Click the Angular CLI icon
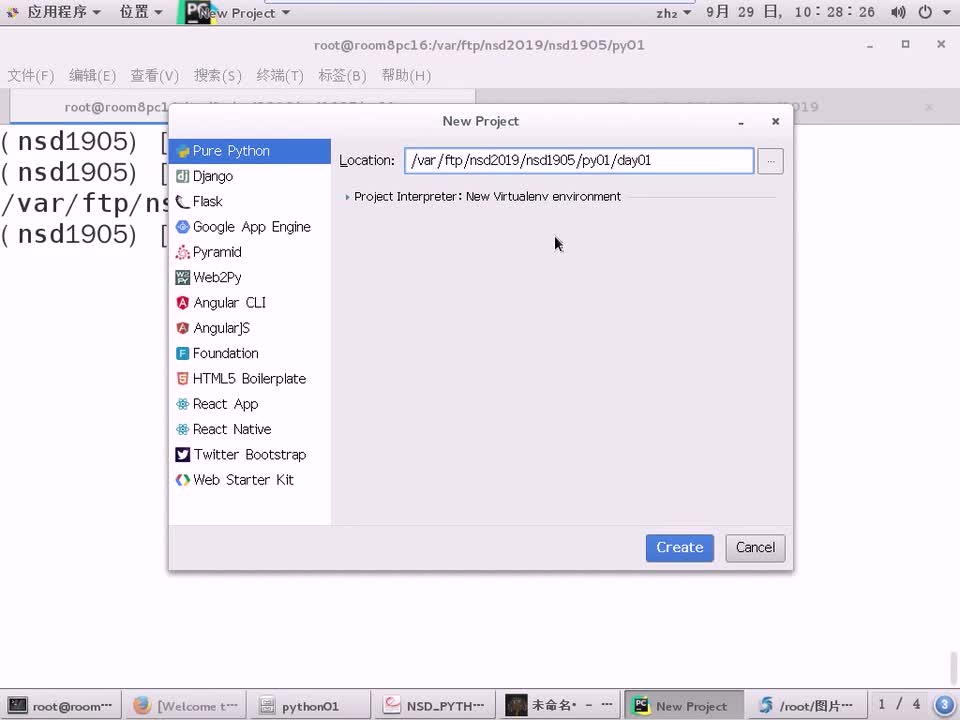Image resolution: width=960 pixels, height=720 pixels. pos(182,303)
